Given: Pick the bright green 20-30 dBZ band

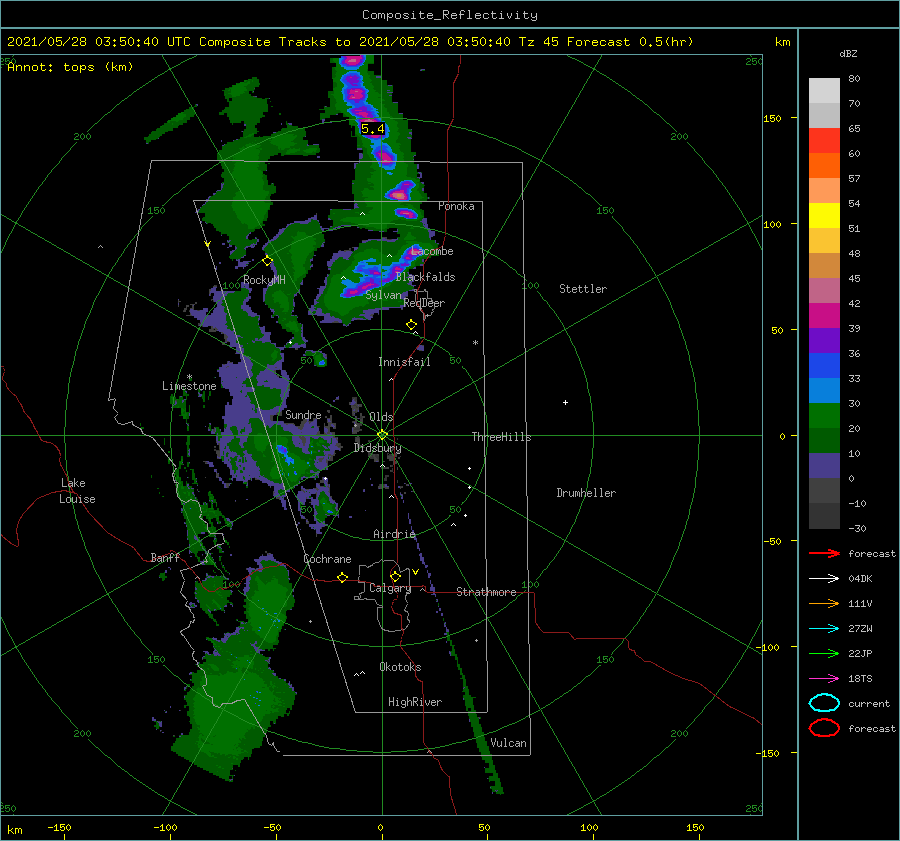Looking at the screenshot, I should point(824,416).
